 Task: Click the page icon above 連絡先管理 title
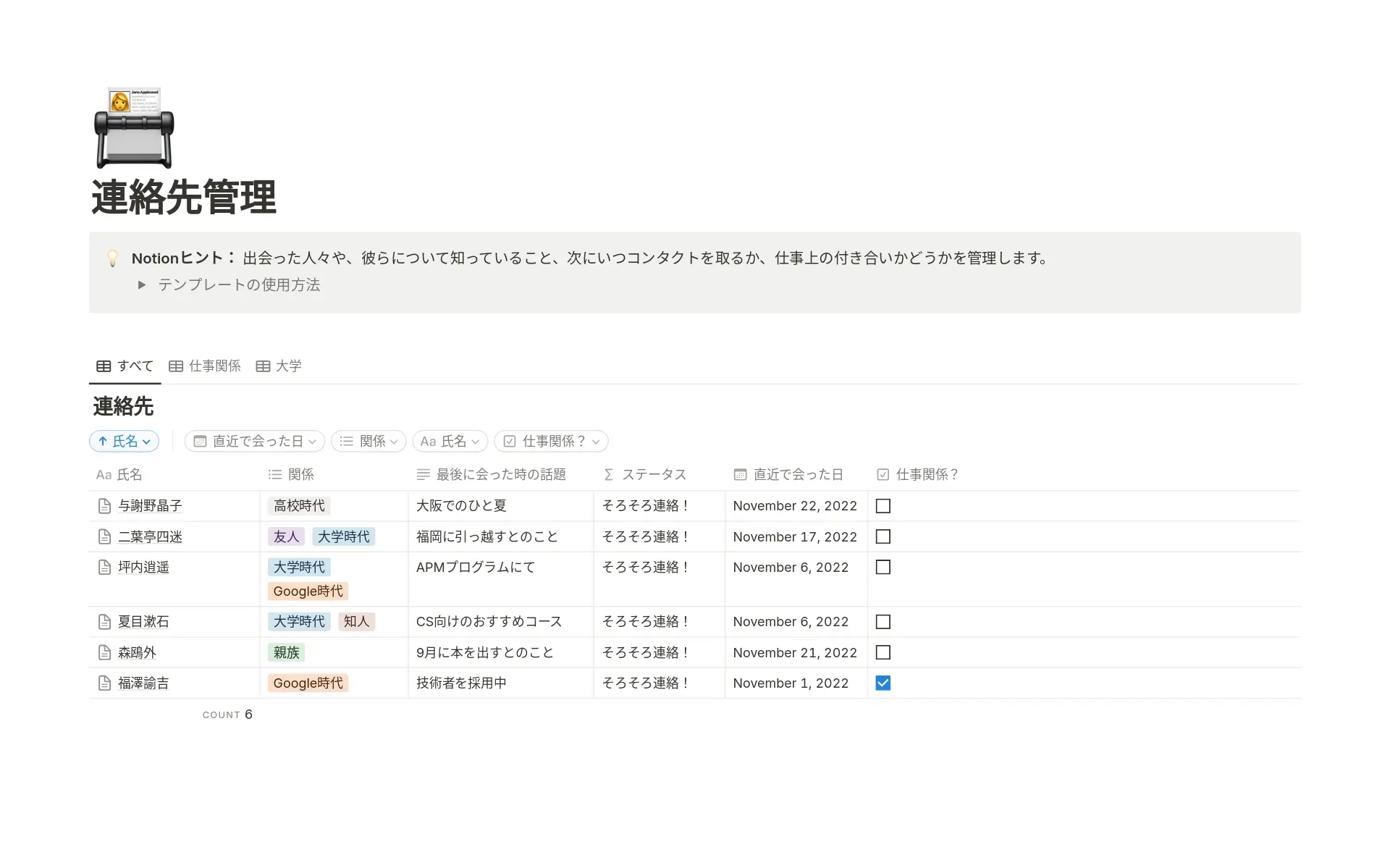(x=133, y=127)
